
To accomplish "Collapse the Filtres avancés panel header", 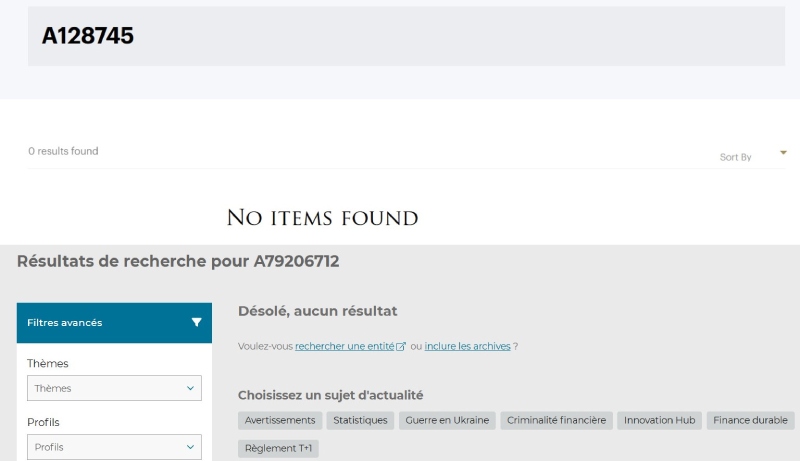I will 114,323.
